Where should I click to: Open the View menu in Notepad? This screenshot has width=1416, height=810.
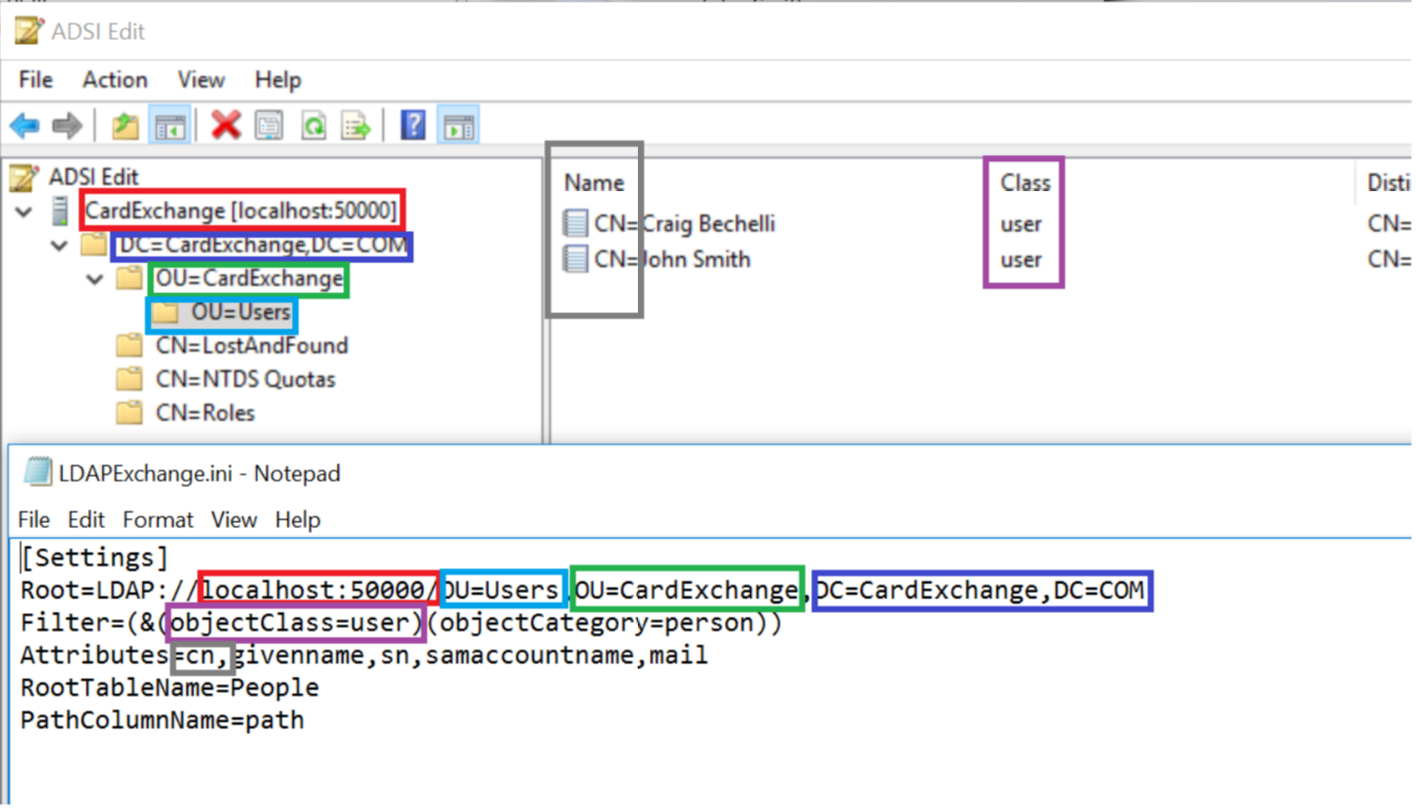coord(234,520)
